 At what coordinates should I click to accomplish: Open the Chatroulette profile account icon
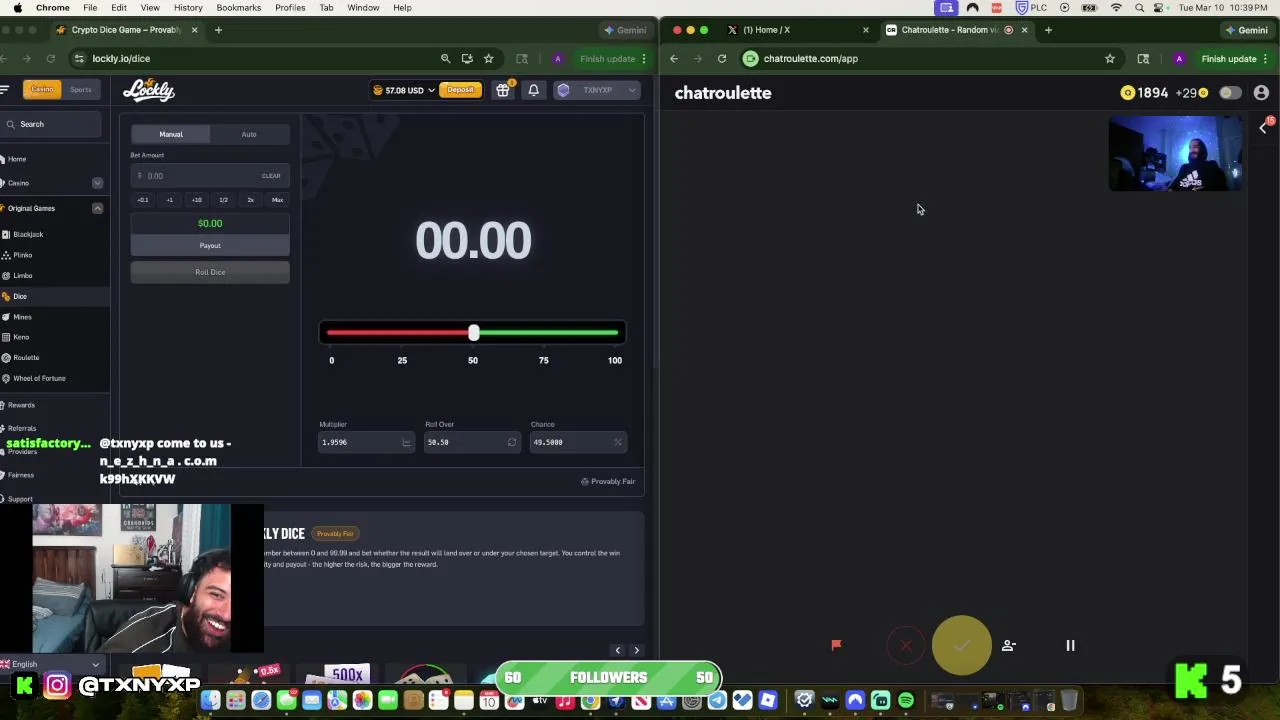pos(1261,93)
